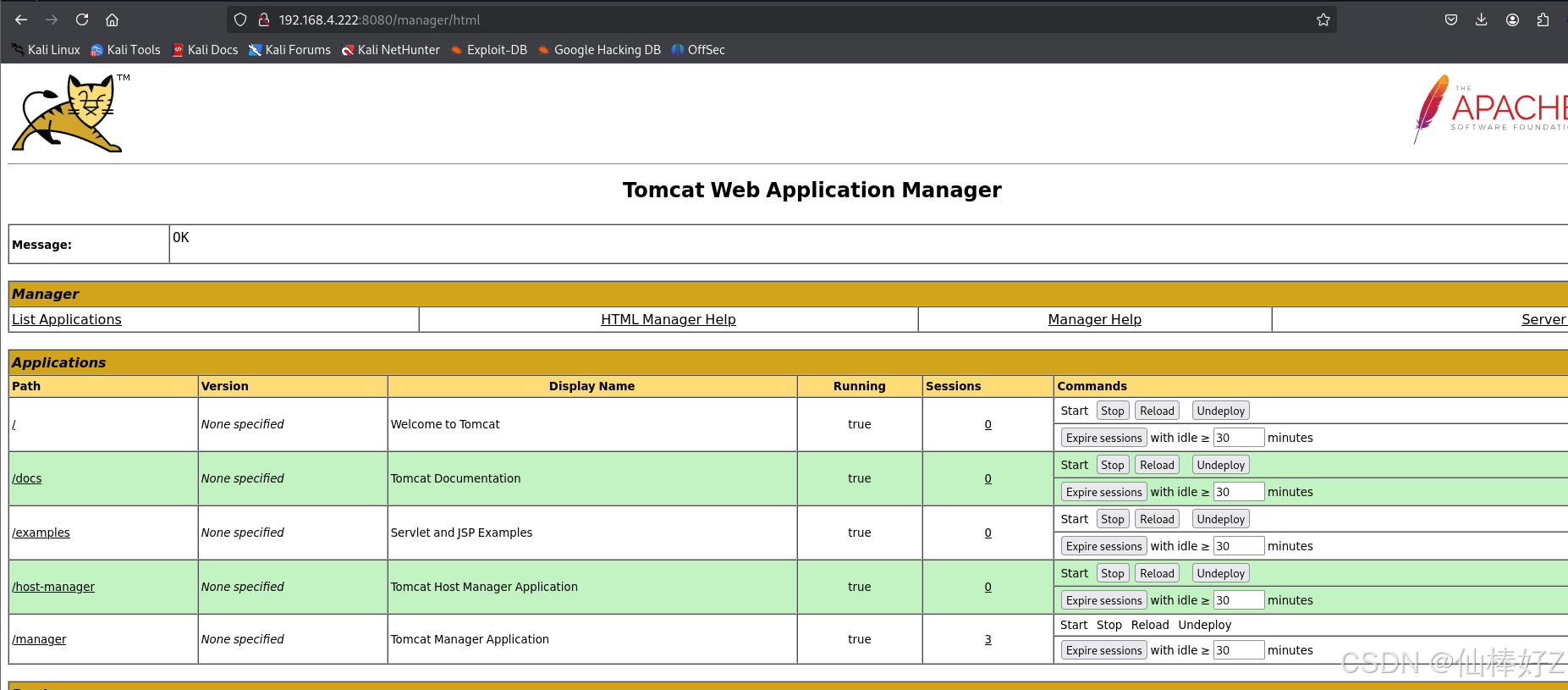Click the browser forward arrow
The width and height of the screenshot is (1568, 690).
click(x=52, y=19)
